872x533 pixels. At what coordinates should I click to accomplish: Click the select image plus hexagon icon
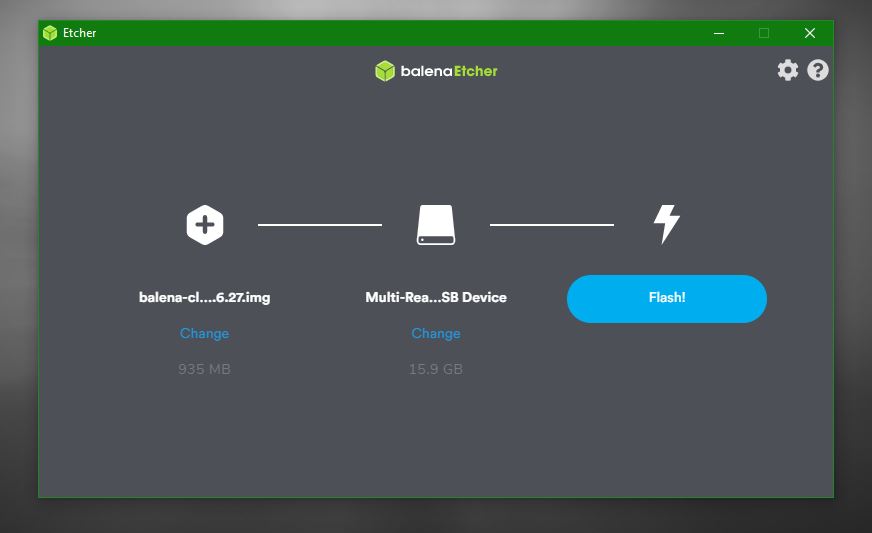click(205, 225)
